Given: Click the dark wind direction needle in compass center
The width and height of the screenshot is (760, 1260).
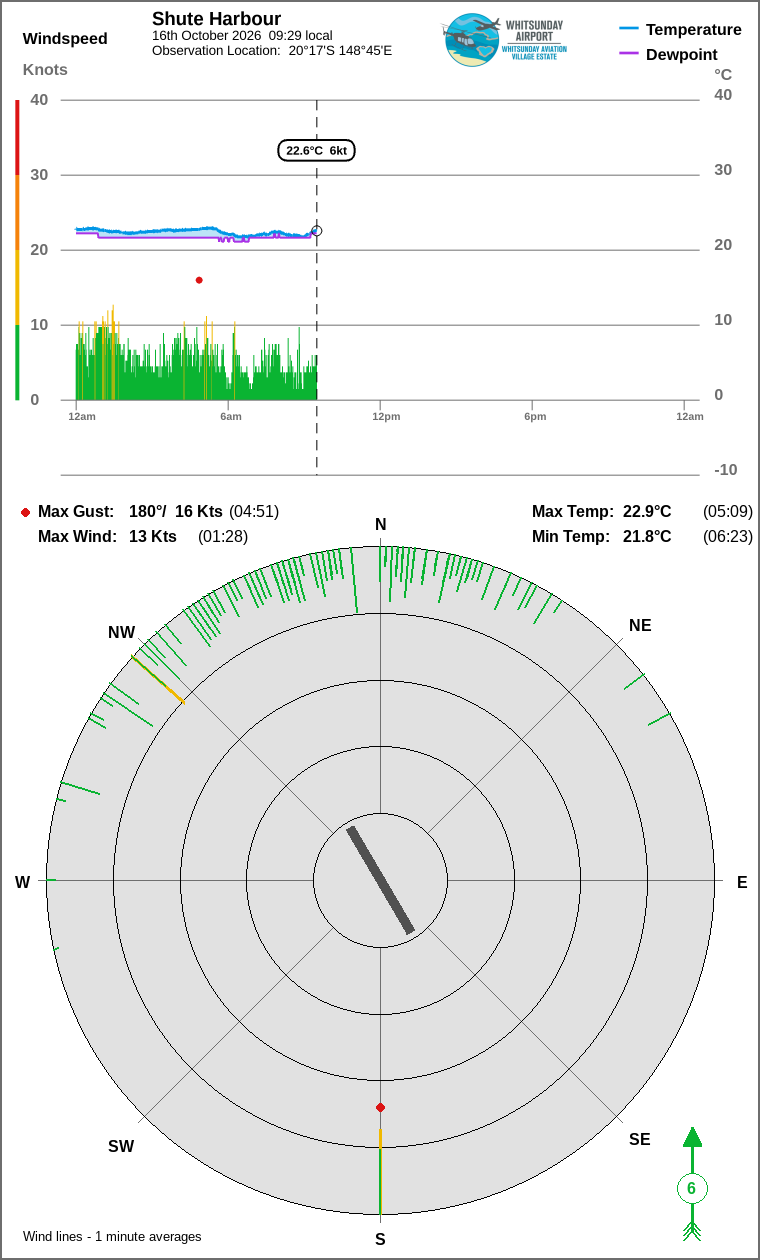Looking at the screenshot, I should click(380, 880).
